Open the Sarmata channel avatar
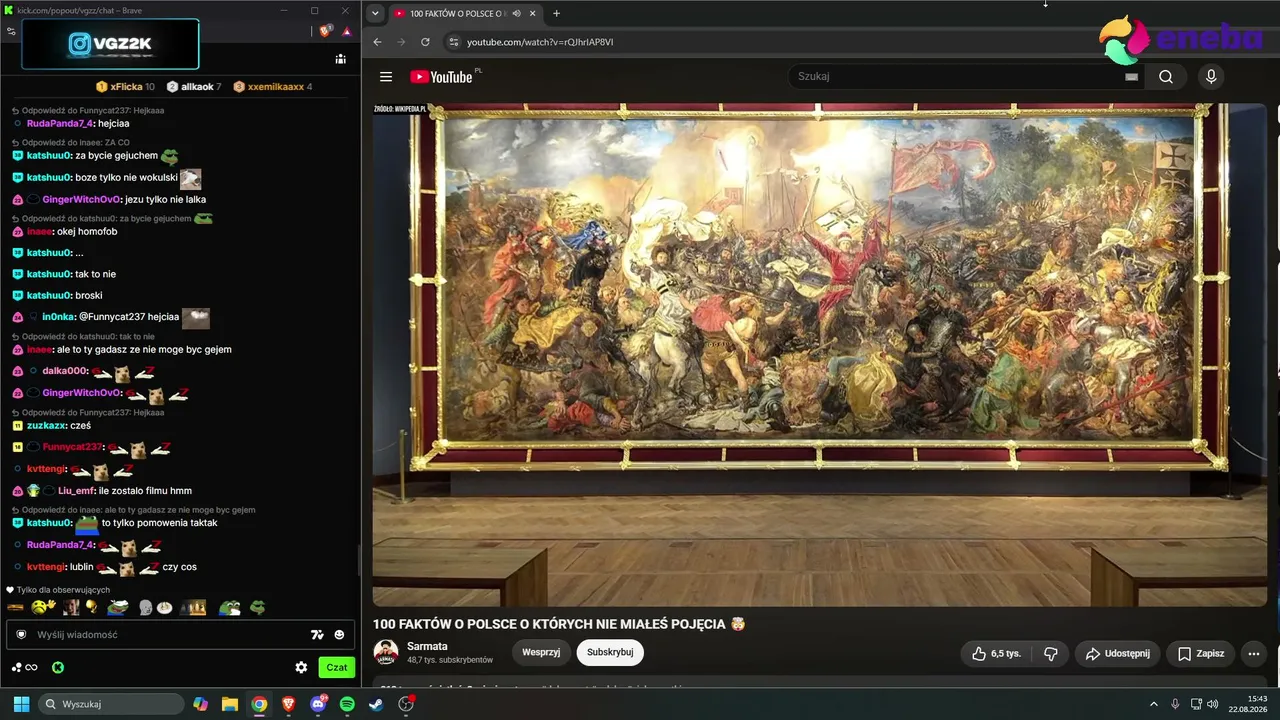 point(386,653)
